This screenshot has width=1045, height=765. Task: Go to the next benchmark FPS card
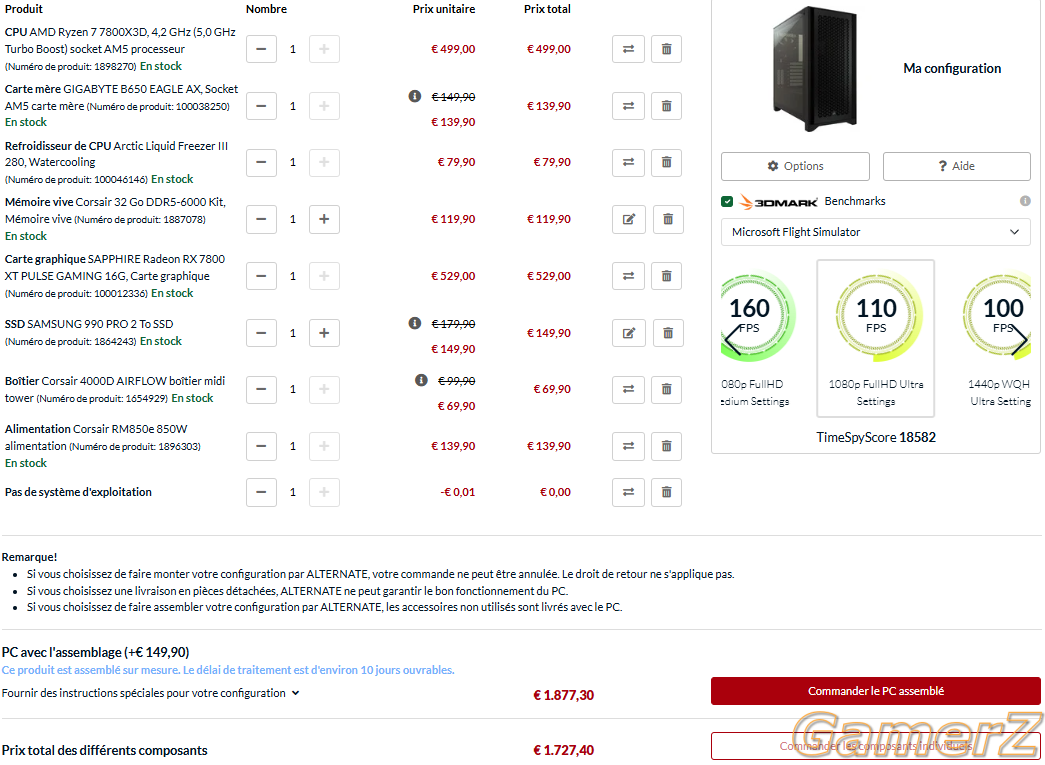[1020, 340]
